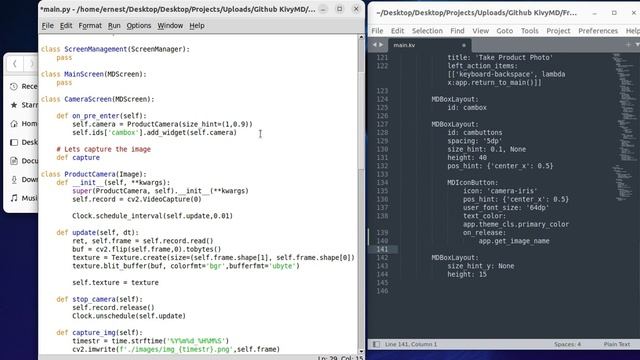Go to next tab arrow in Sublime

pos(381,45)
